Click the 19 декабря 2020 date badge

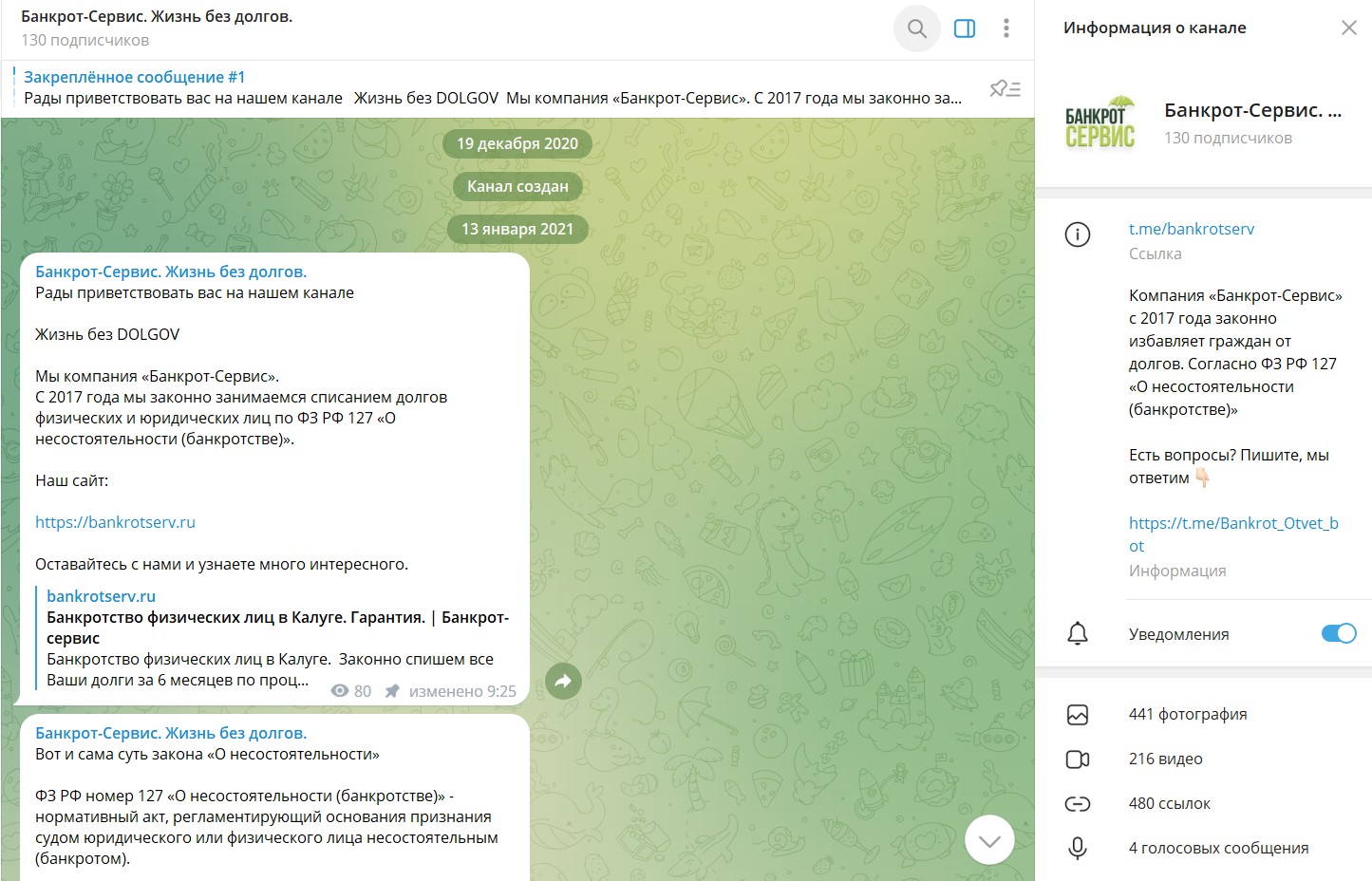click(x=517, y=143)
